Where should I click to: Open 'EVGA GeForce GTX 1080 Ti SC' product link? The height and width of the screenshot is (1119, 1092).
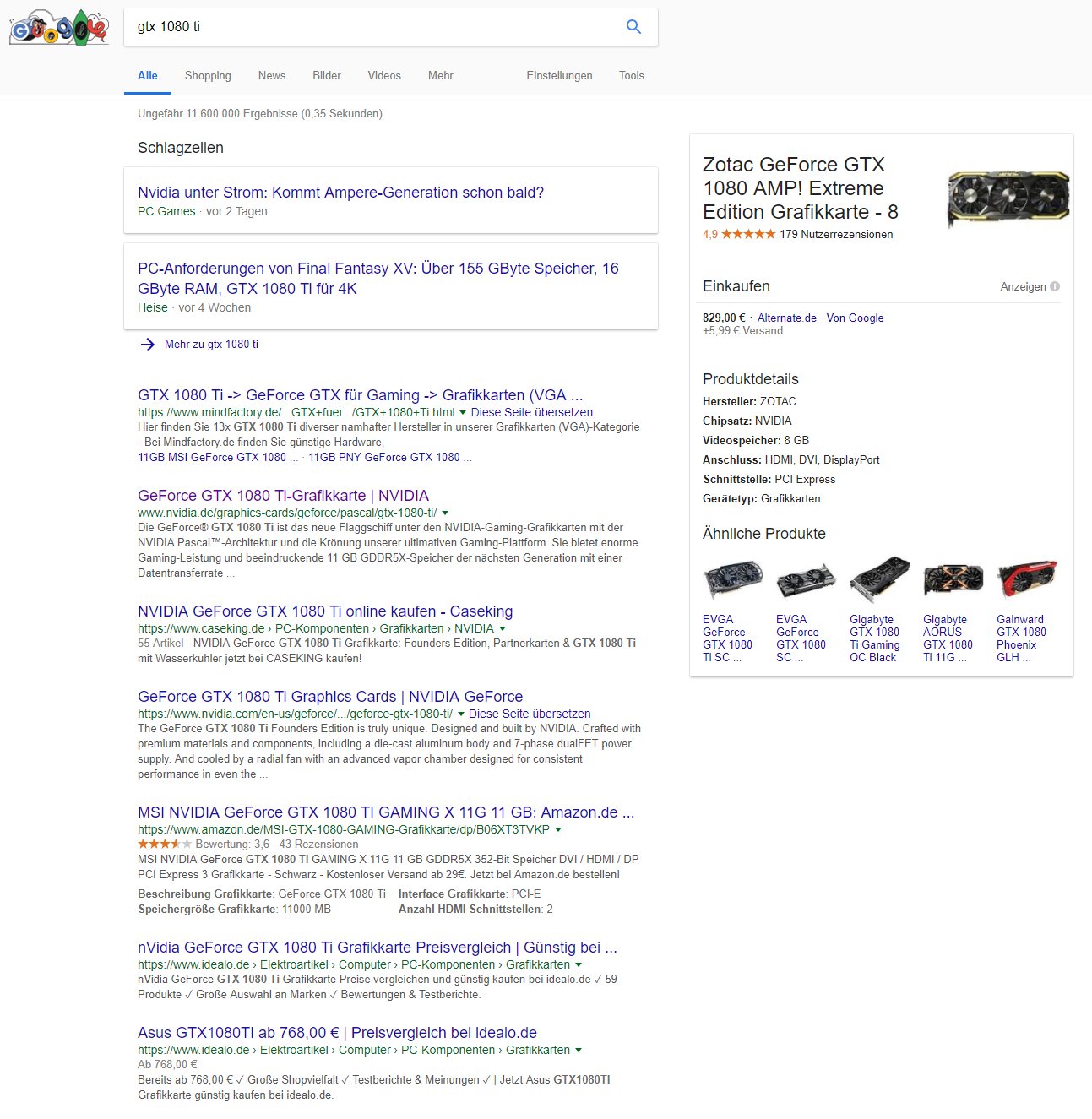coord(727,638)
